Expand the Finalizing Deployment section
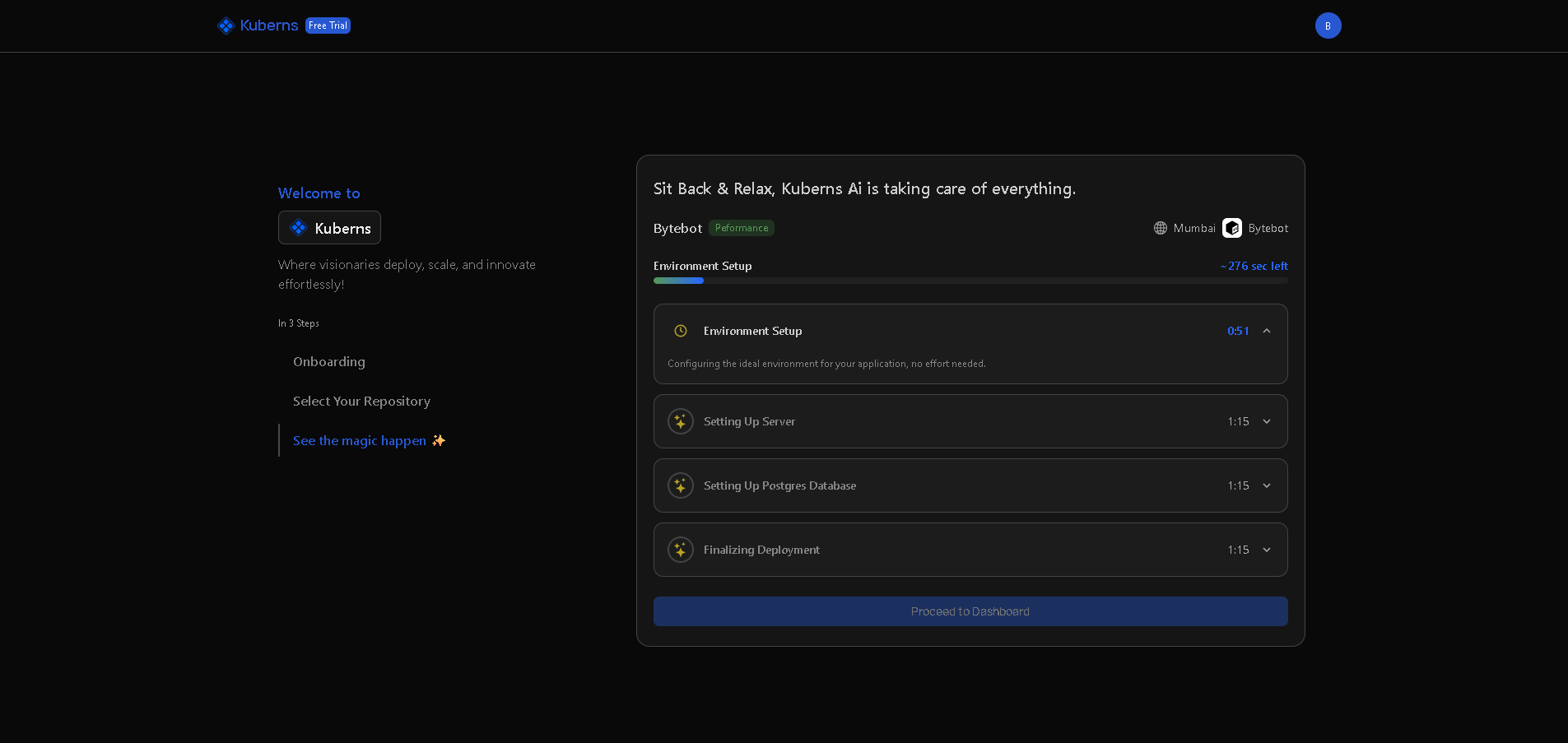 [1266, 550]
